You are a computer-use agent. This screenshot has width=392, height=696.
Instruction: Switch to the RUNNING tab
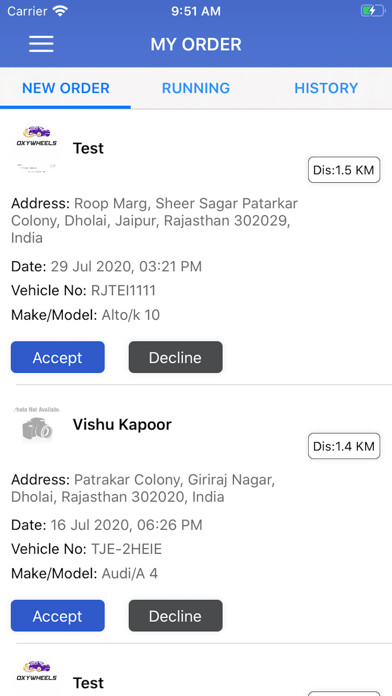[196, 88]
